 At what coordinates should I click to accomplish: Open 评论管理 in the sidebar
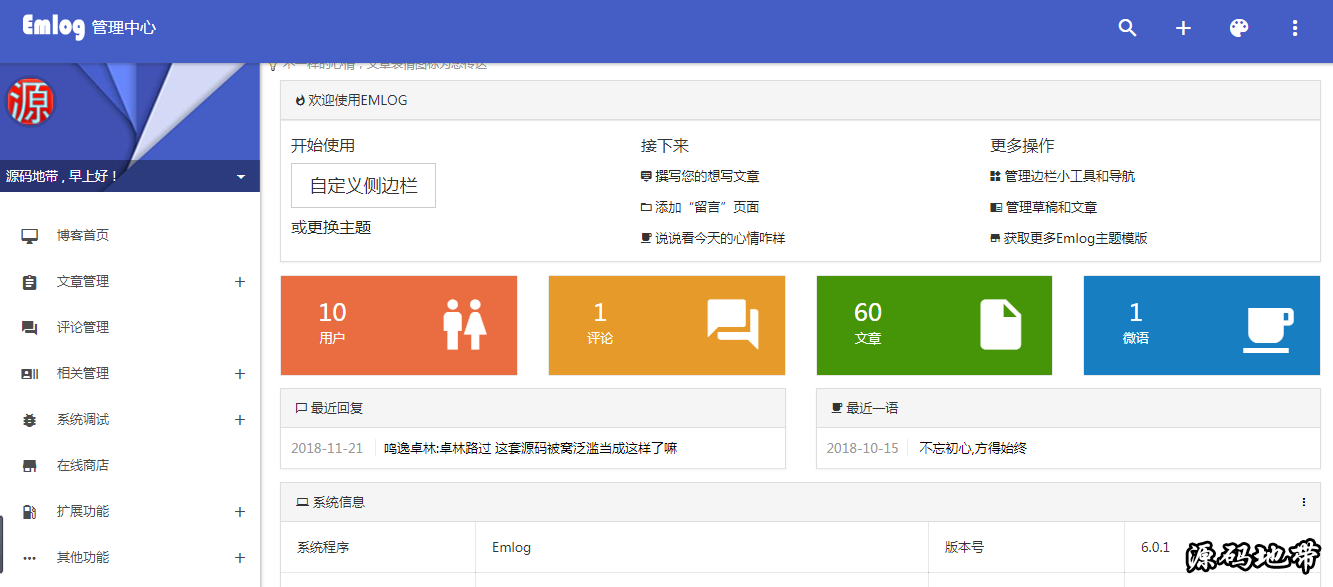[83, 328]
